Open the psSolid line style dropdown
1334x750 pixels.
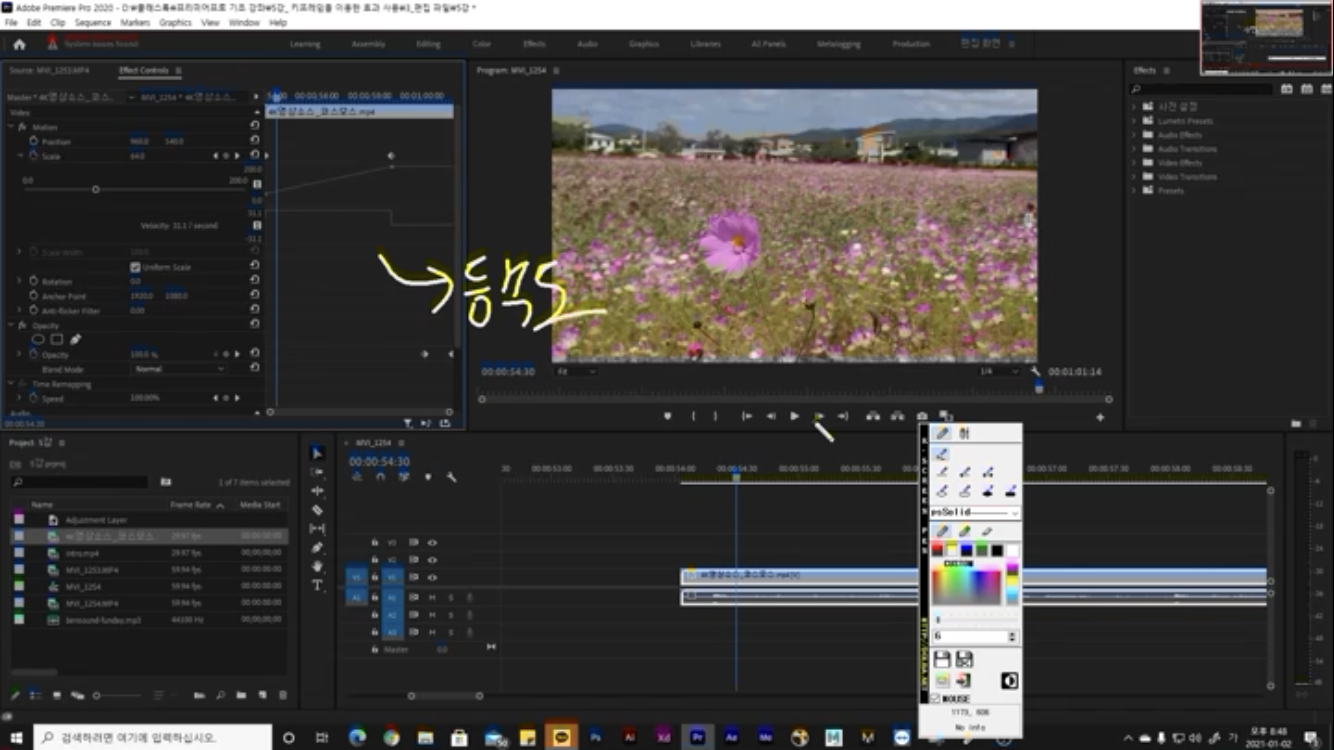975,512
